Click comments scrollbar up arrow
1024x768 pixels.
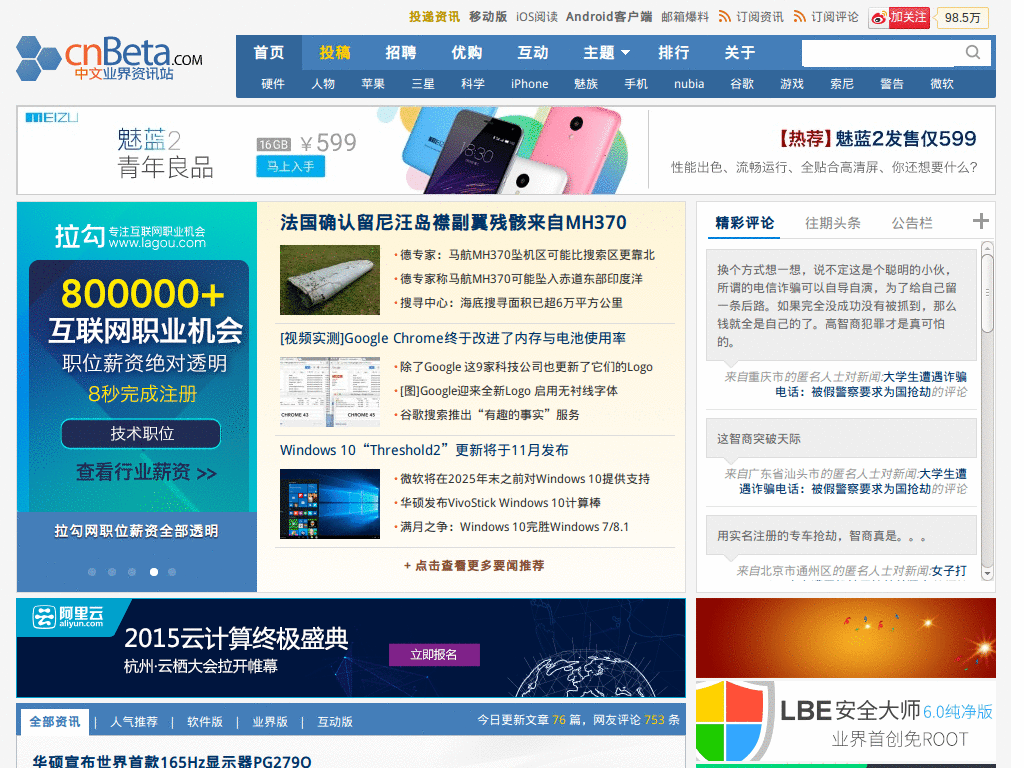pyautogui.click(x=987, y=248)
